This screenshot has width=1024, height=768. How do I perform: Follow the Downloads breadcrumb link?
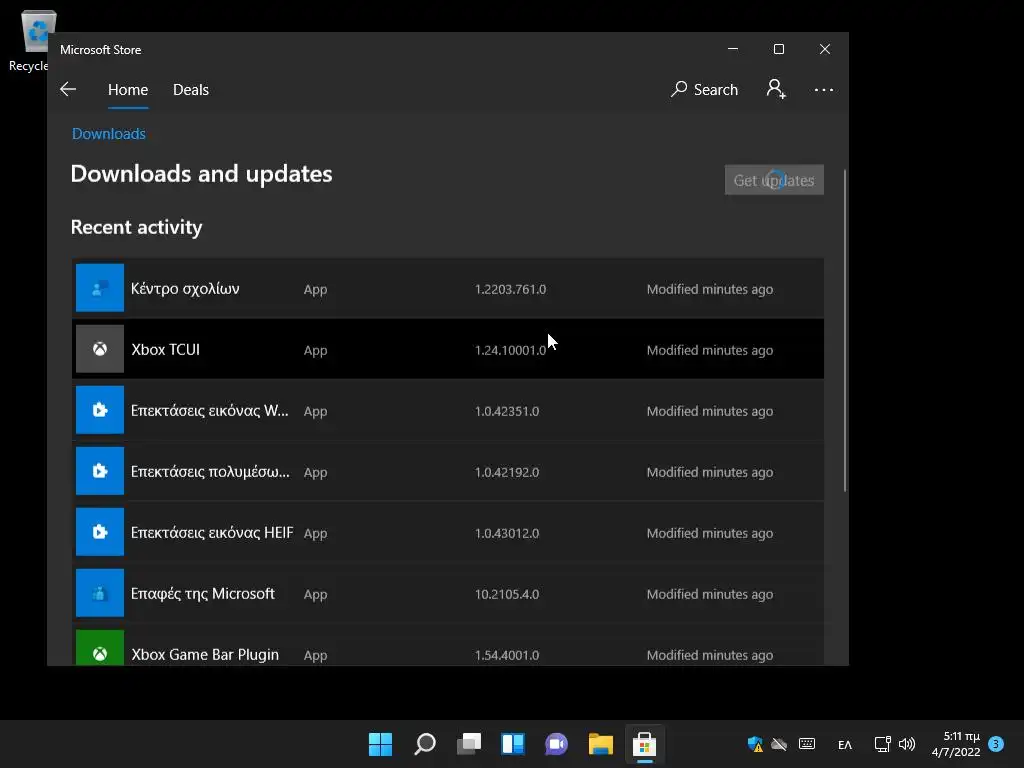tap(108, 134)
